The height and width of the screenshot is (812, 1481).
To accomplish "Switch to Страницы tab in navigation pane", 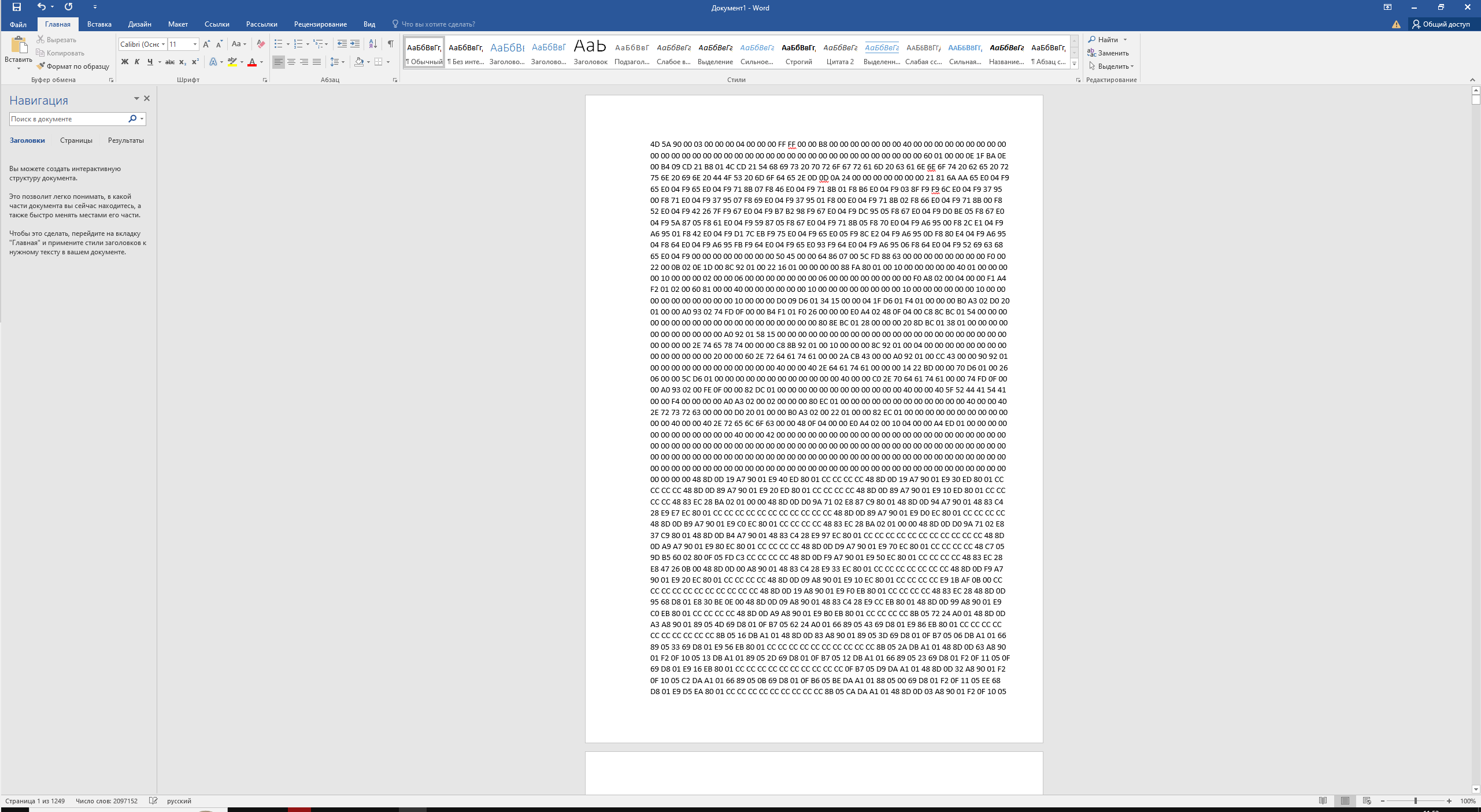I will point(76,140).
